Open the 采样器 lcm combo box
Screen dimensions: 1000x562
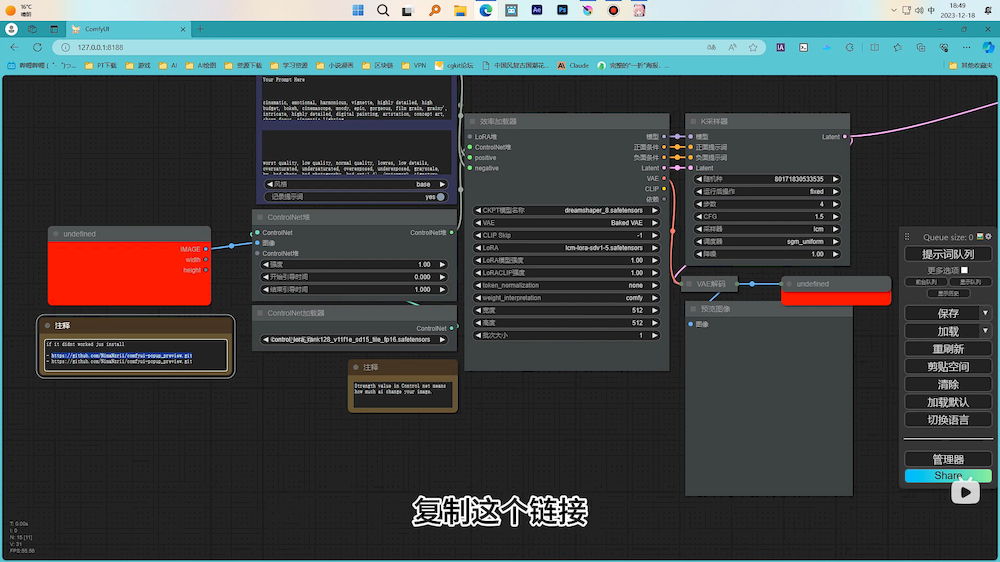[x=767, y=229]
